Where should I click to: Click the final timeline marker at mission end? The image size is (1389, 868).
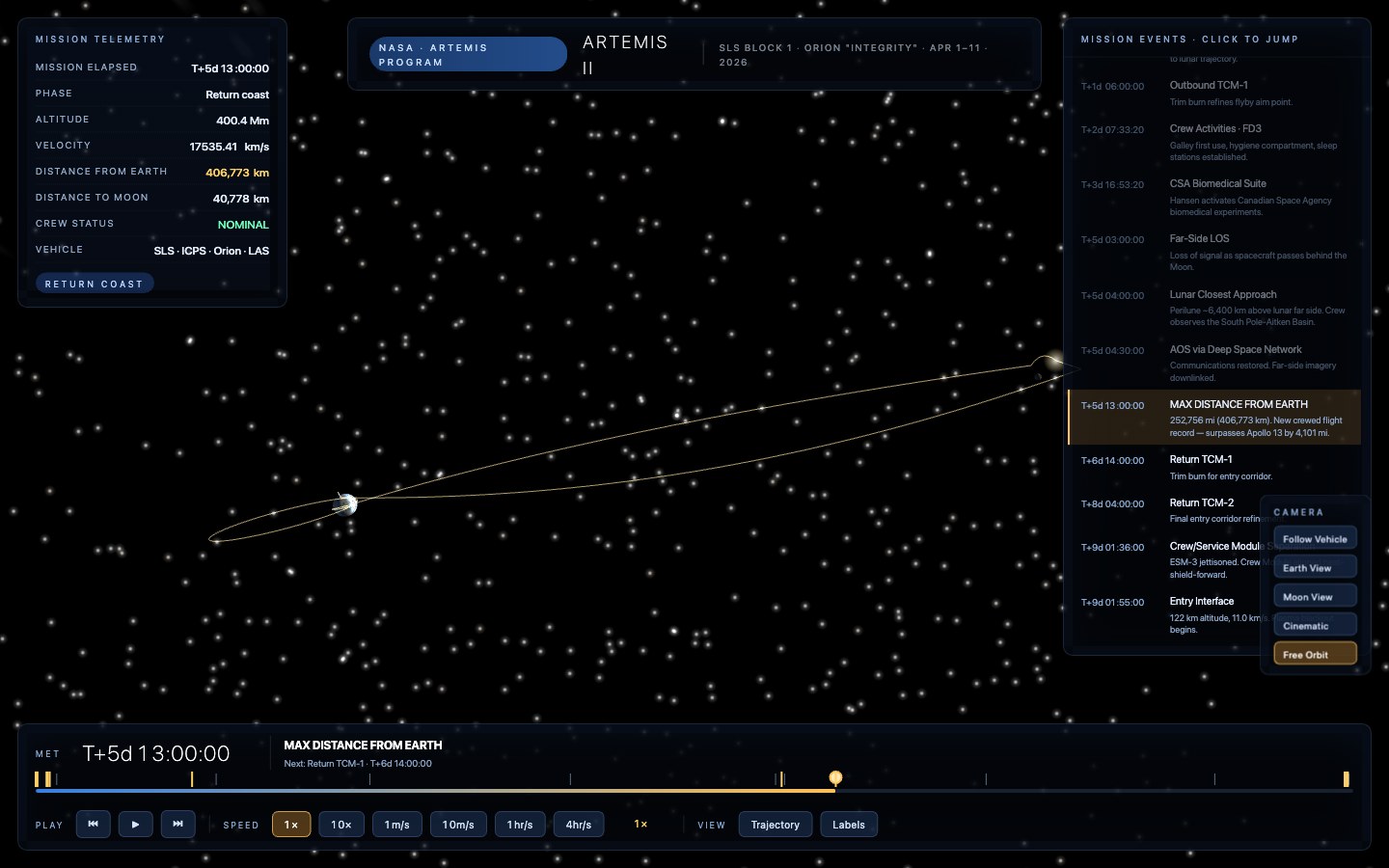click(x=1346, y=779)
